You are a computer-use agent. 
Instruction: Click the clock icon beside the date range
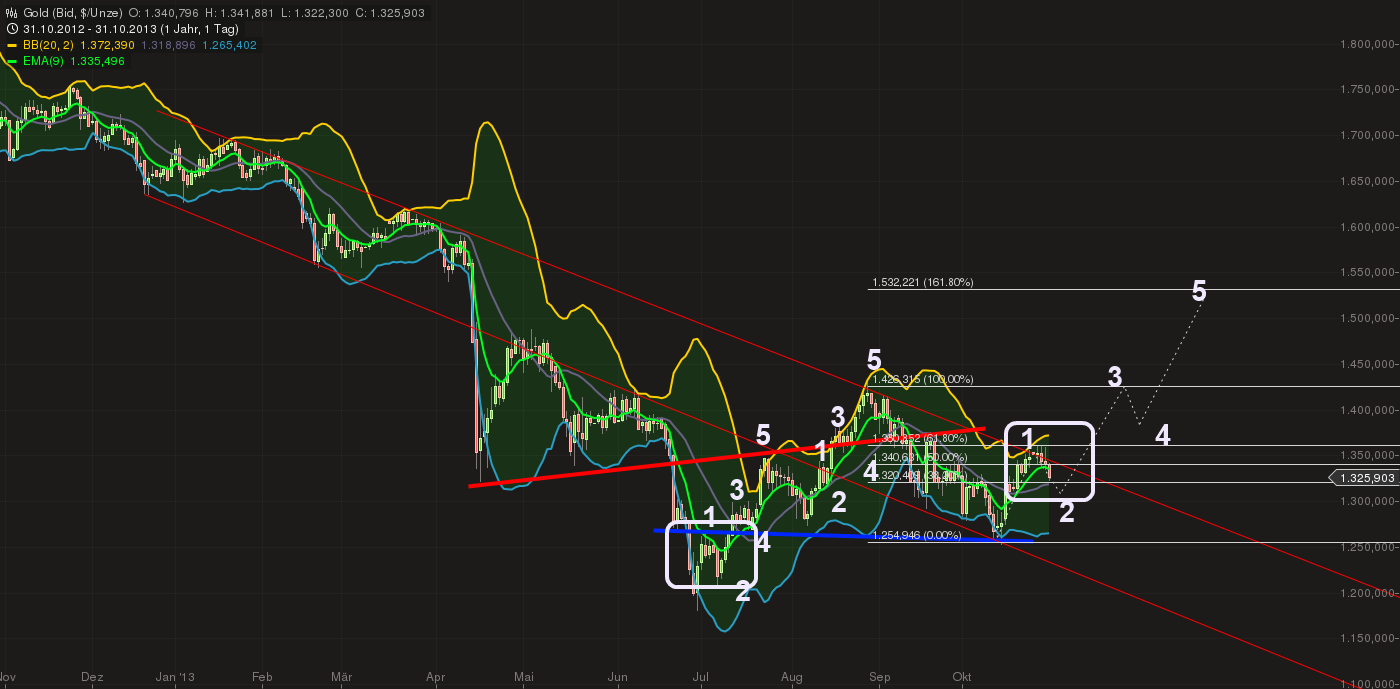(x=11, y=28)
